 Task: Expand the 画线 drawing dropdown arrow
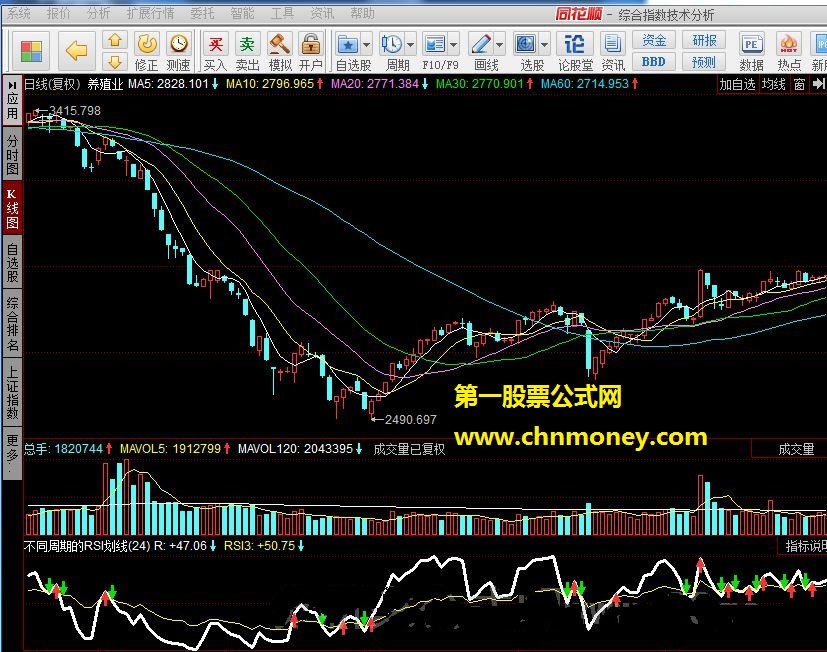point(499,44)
